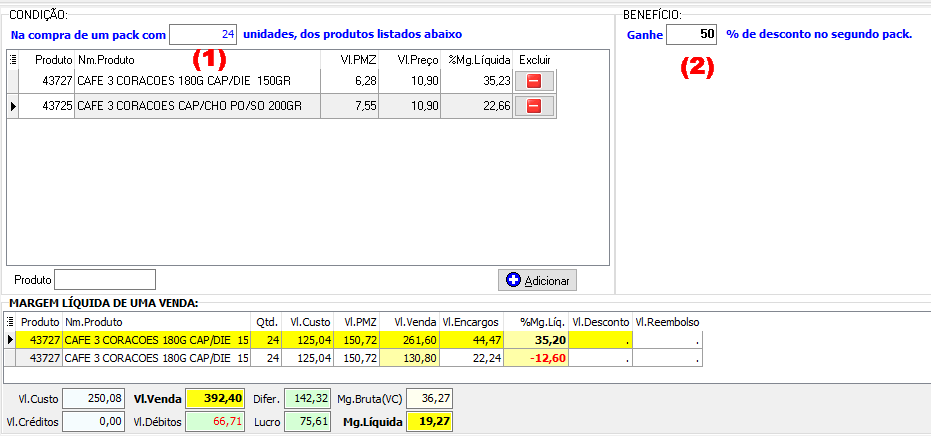Click the Vl.Créditos field showing 0,00

point(94,422)
